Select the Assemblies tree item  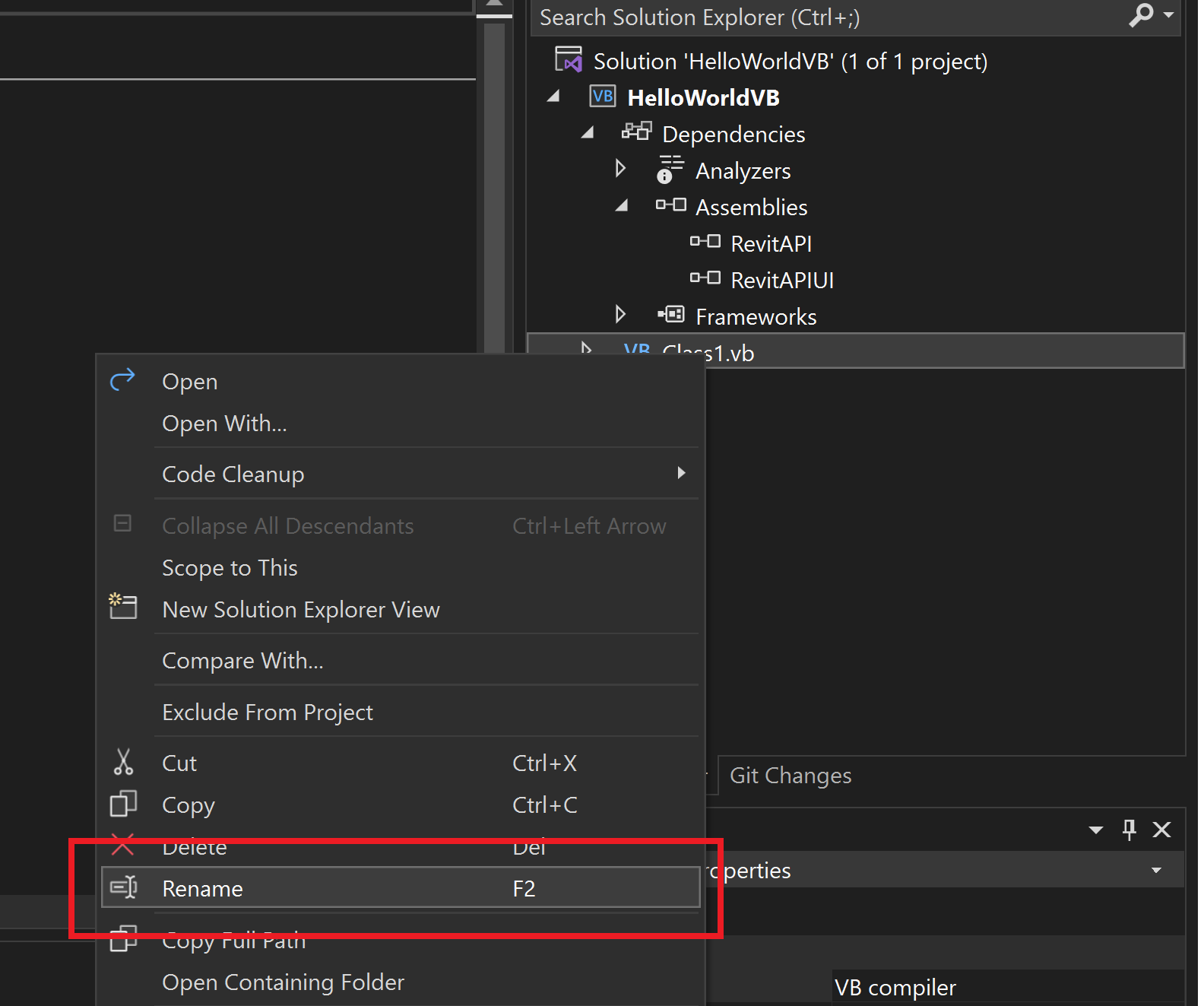coord(751,207)
